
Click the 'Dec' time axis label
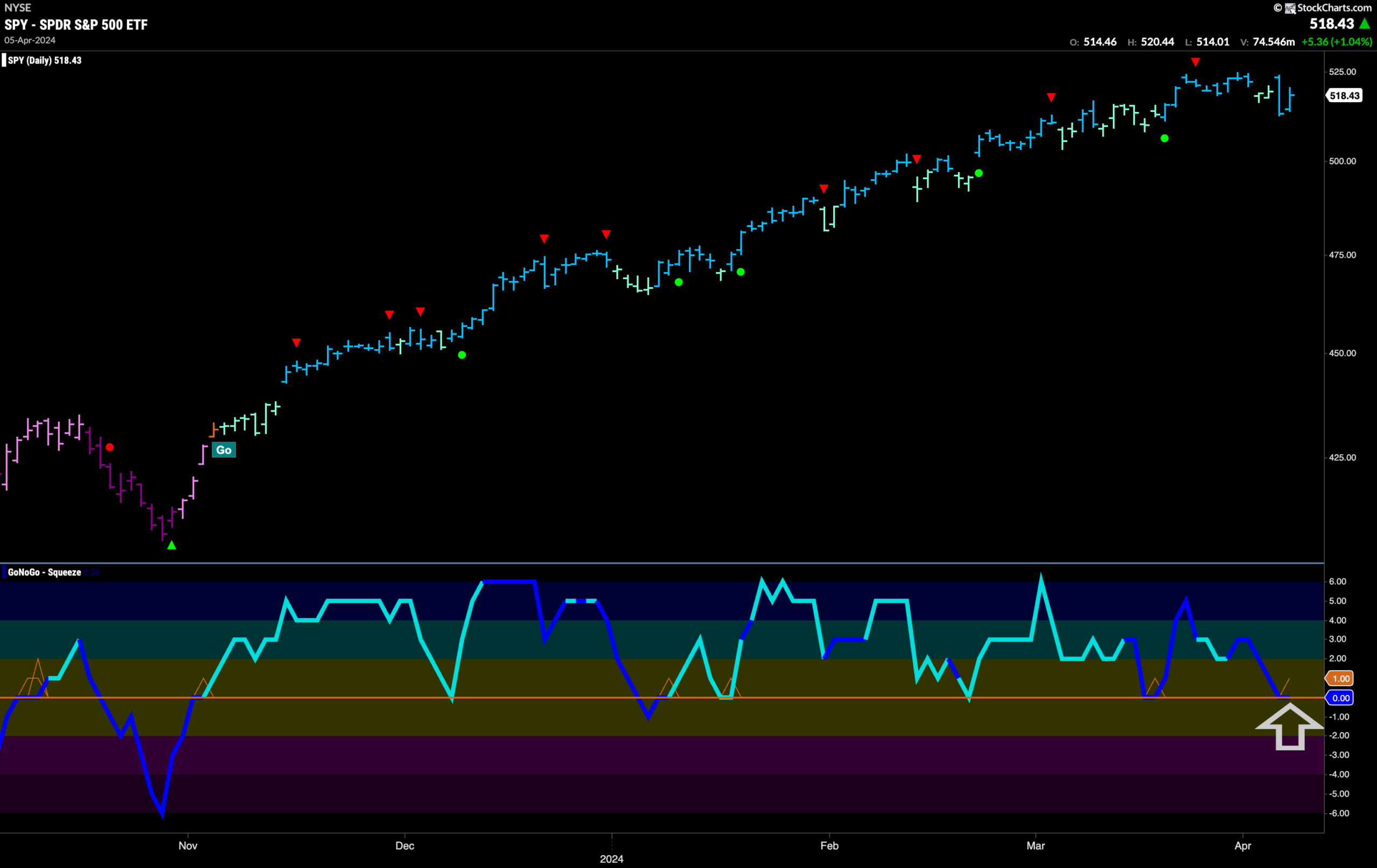pyautogui.click(x=405, y=846)
